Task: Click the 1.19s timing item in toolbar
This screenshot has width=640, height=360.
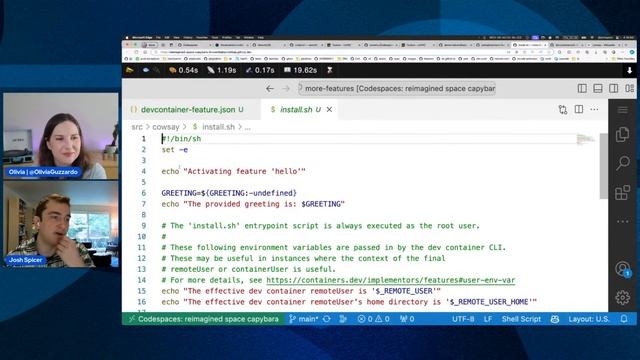Action: pyautogui.click(x=222, y=70)
